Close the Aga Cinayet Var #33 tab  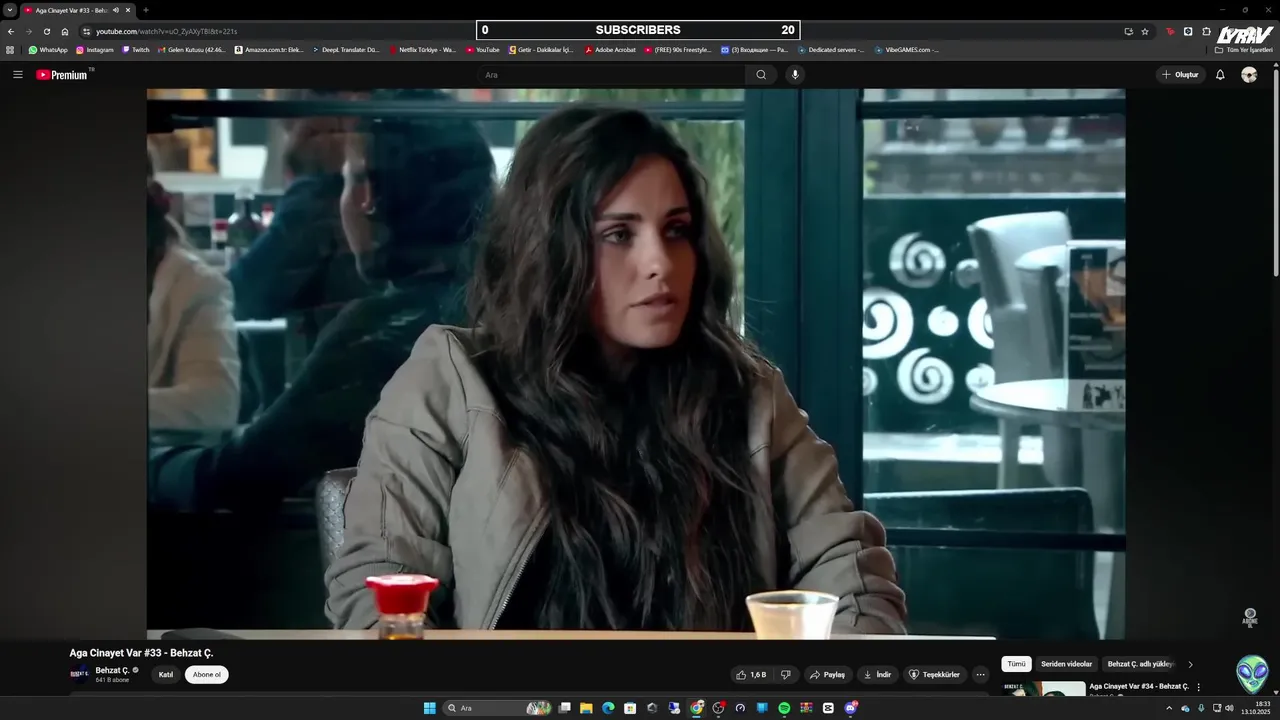coord(128,10)
